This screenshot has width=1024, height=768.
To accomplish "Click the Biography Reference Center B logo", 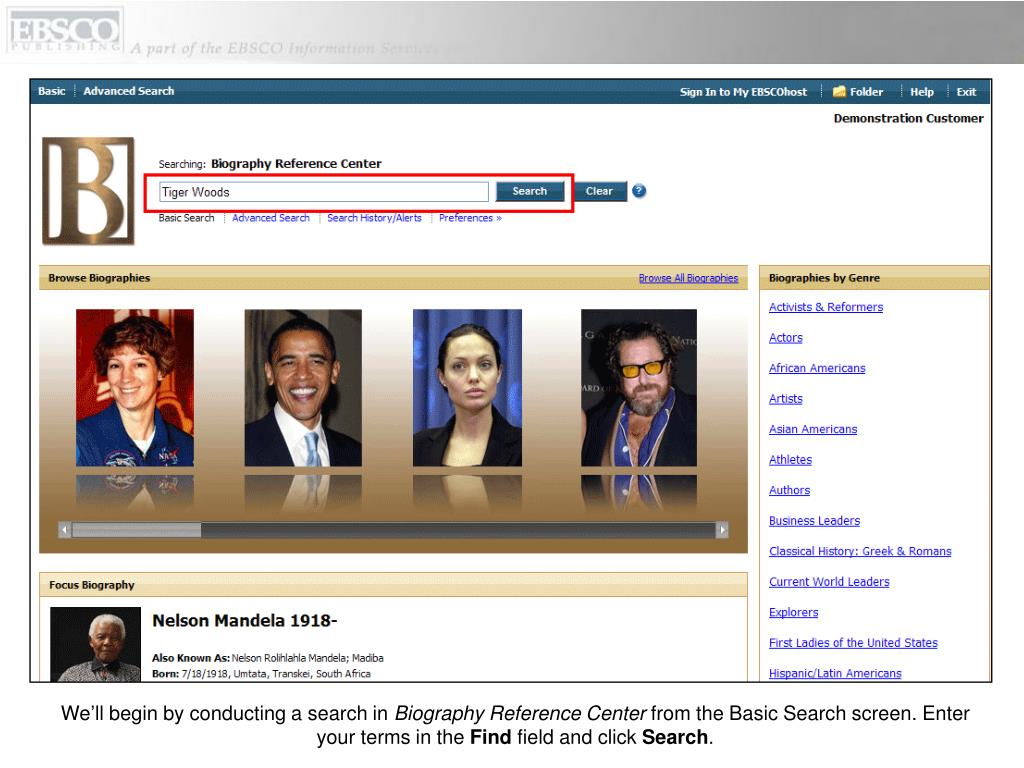I will [88, 191].
